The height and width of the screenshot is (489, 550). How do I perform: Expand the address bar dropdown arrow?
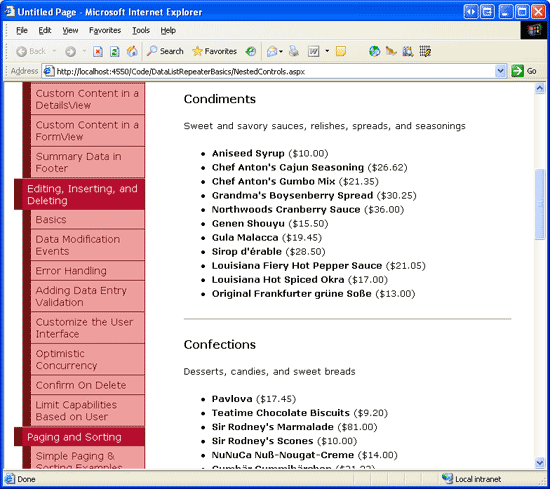pyautogui.click(x=500, y=72)
